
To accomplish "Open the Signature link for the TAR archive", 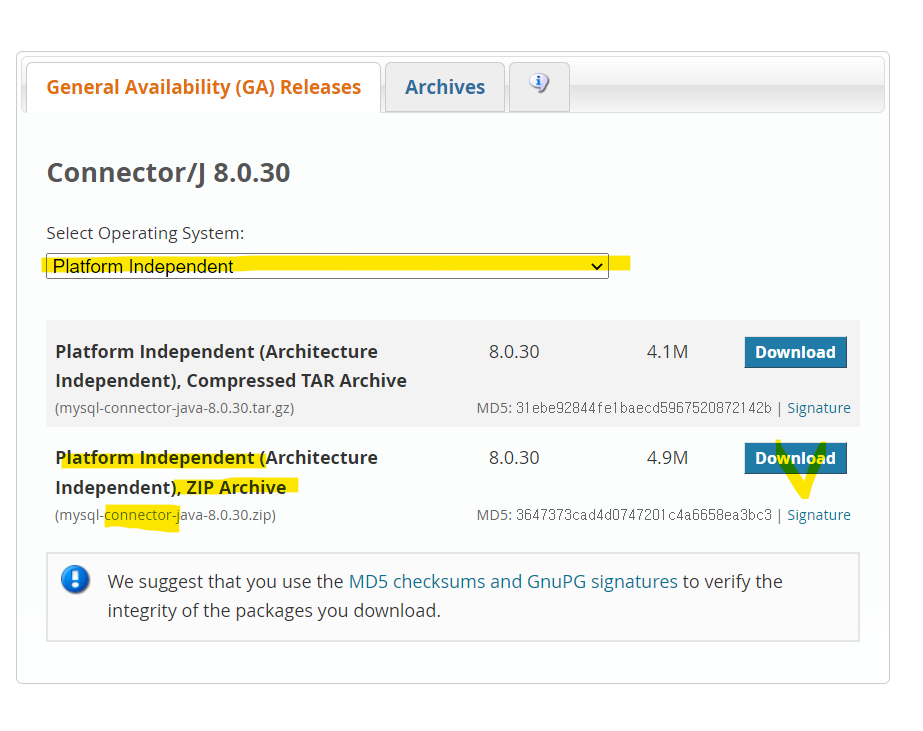I will 819,408.
